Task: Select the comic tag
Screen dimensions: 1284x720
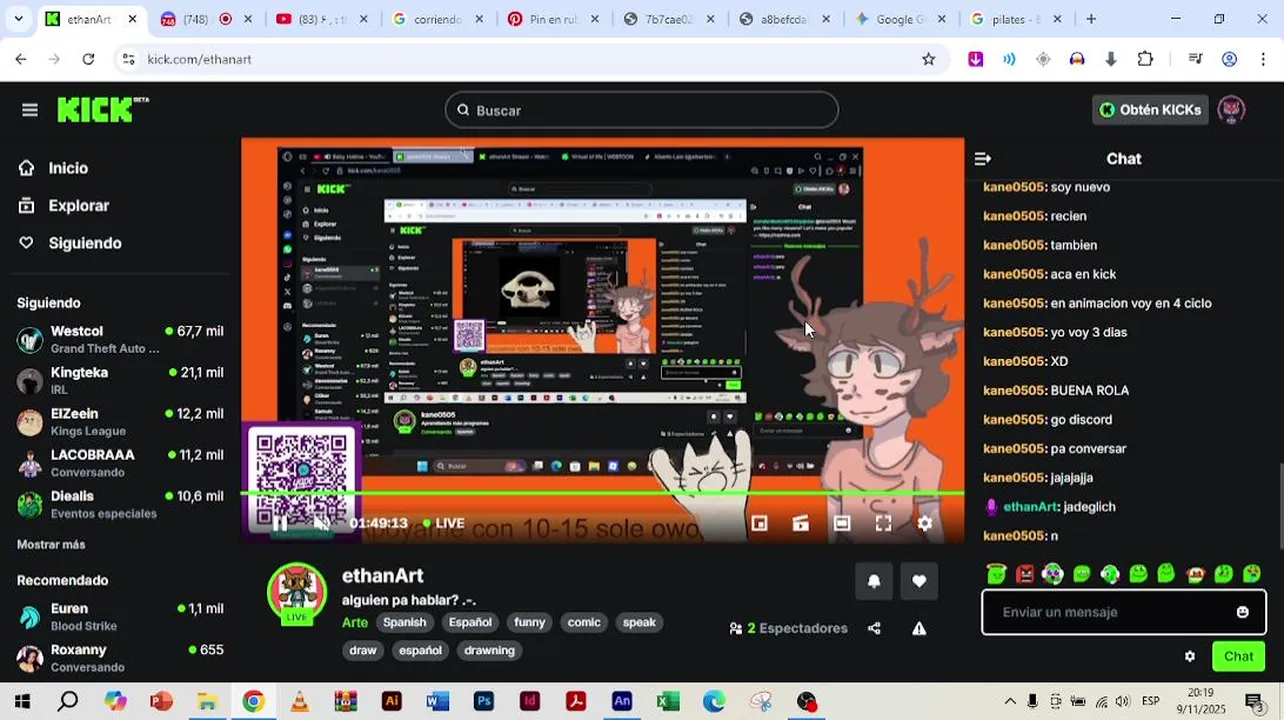Action: point(584,622)
